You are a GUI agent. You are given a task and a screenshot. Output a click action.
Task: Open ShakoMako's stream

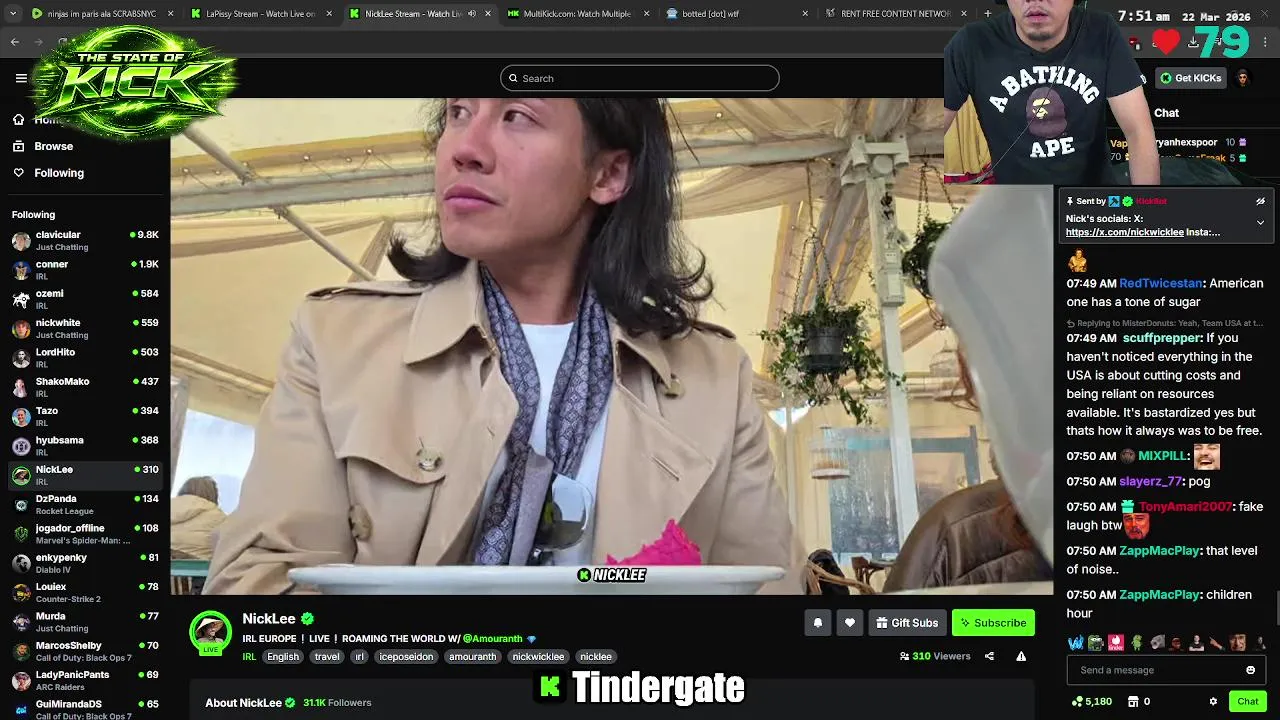85,387
